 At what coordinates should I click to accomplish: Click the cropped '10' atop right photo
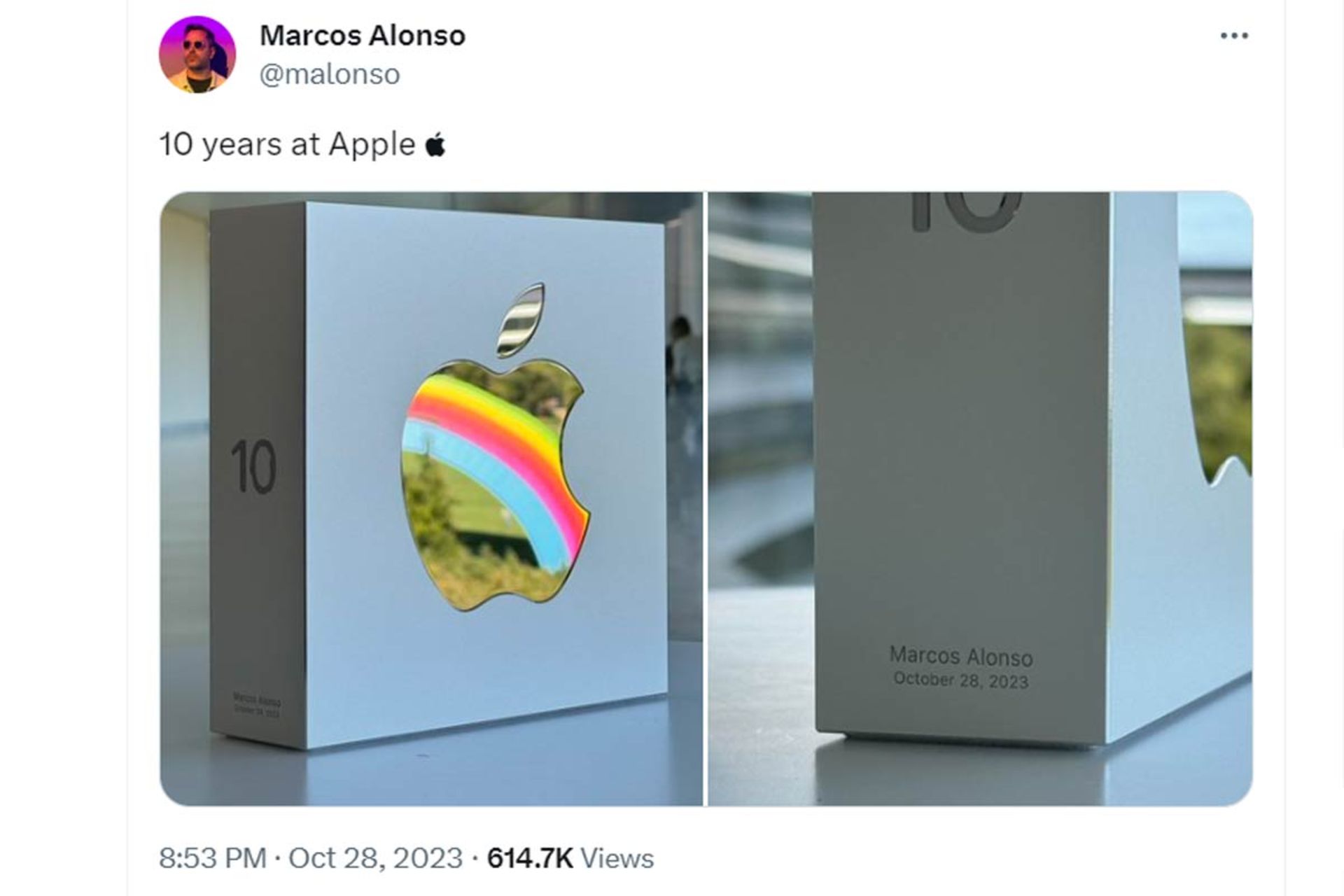(967, 211)
